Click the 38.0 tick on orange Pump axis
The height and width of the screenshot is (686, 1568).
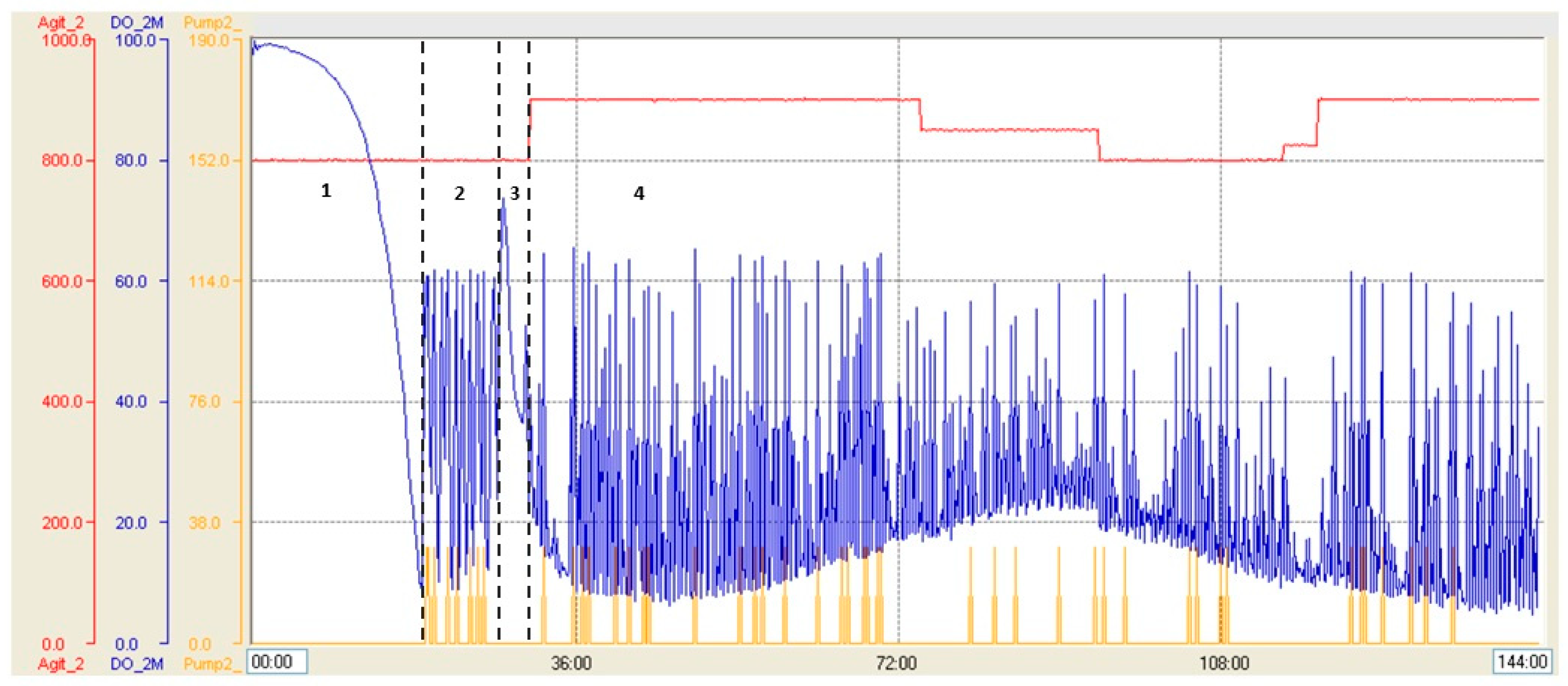pos(205,522)
